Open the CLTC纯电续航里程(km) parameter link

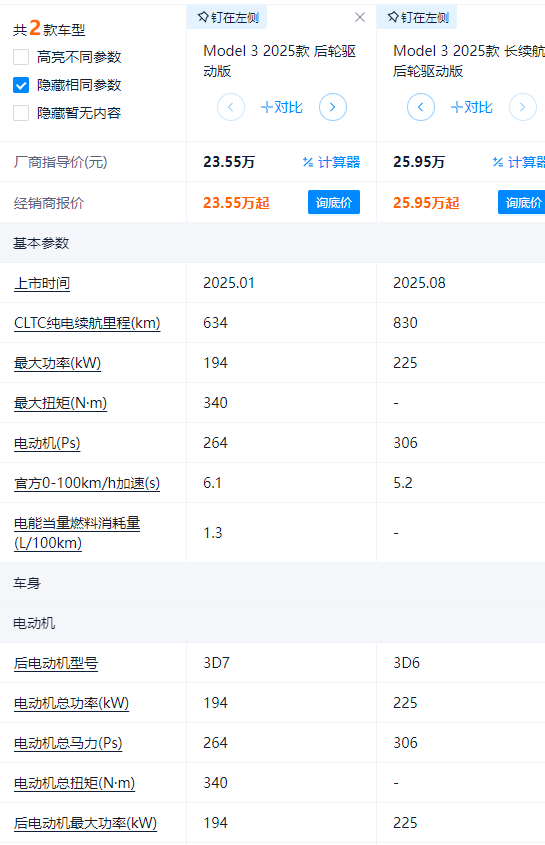pyautogui.click(x=87, y=323)
